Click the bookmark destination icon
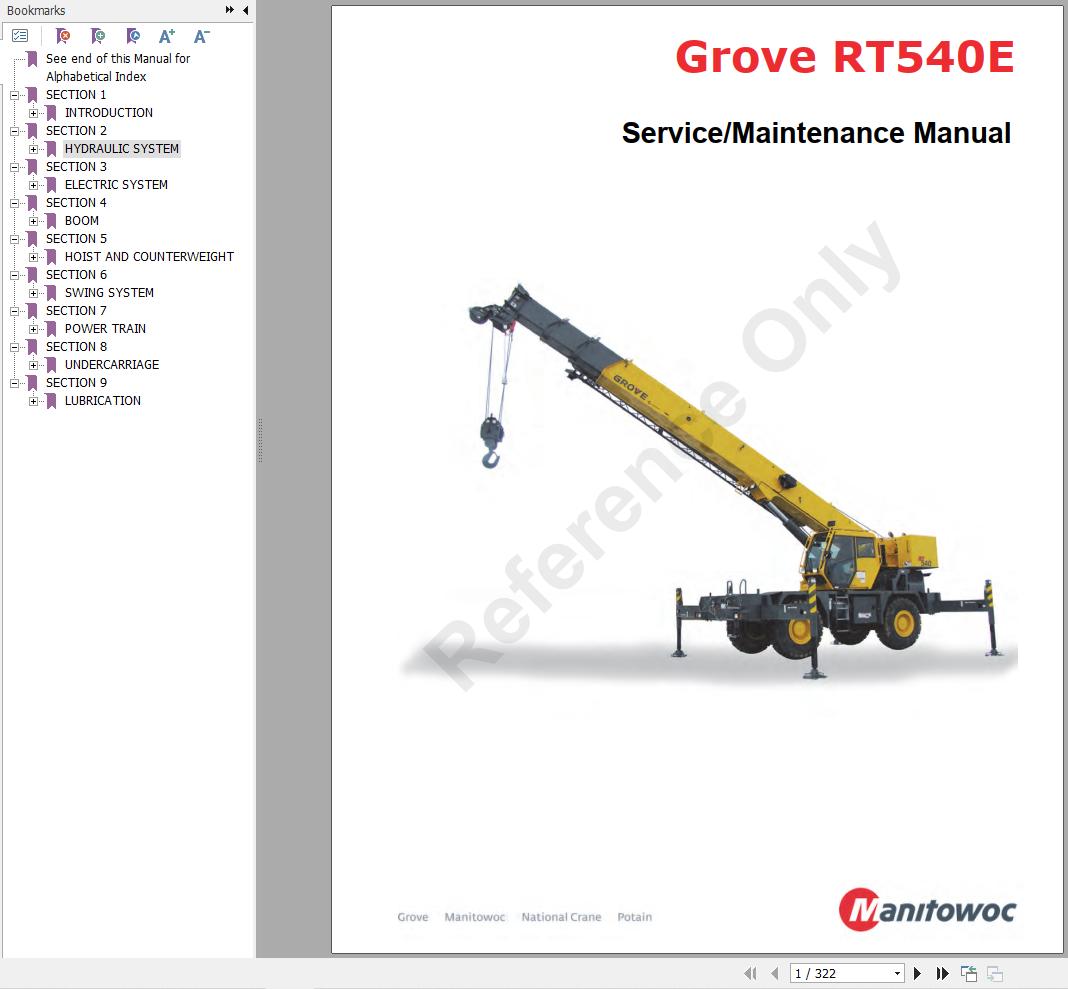 (132, 36)
